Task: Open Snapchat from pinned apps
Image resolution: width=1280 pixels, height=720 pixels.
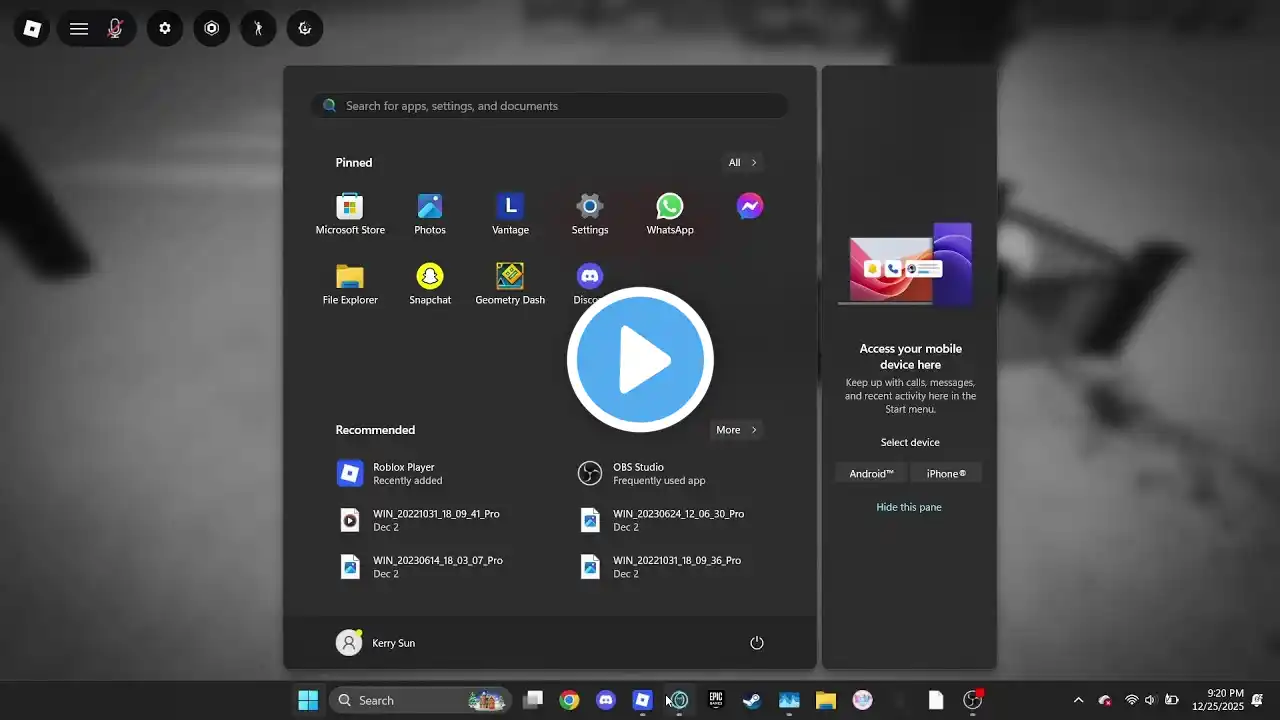Action: click(x=430, y=284)
